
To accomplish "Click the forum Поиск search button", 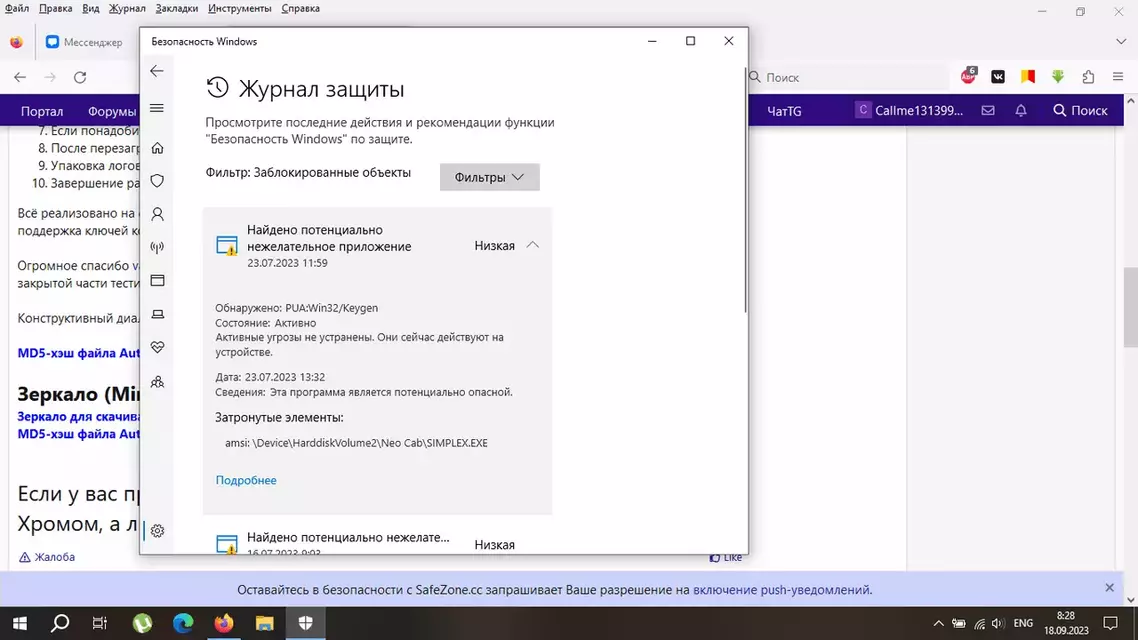I will click(1080, 110).
